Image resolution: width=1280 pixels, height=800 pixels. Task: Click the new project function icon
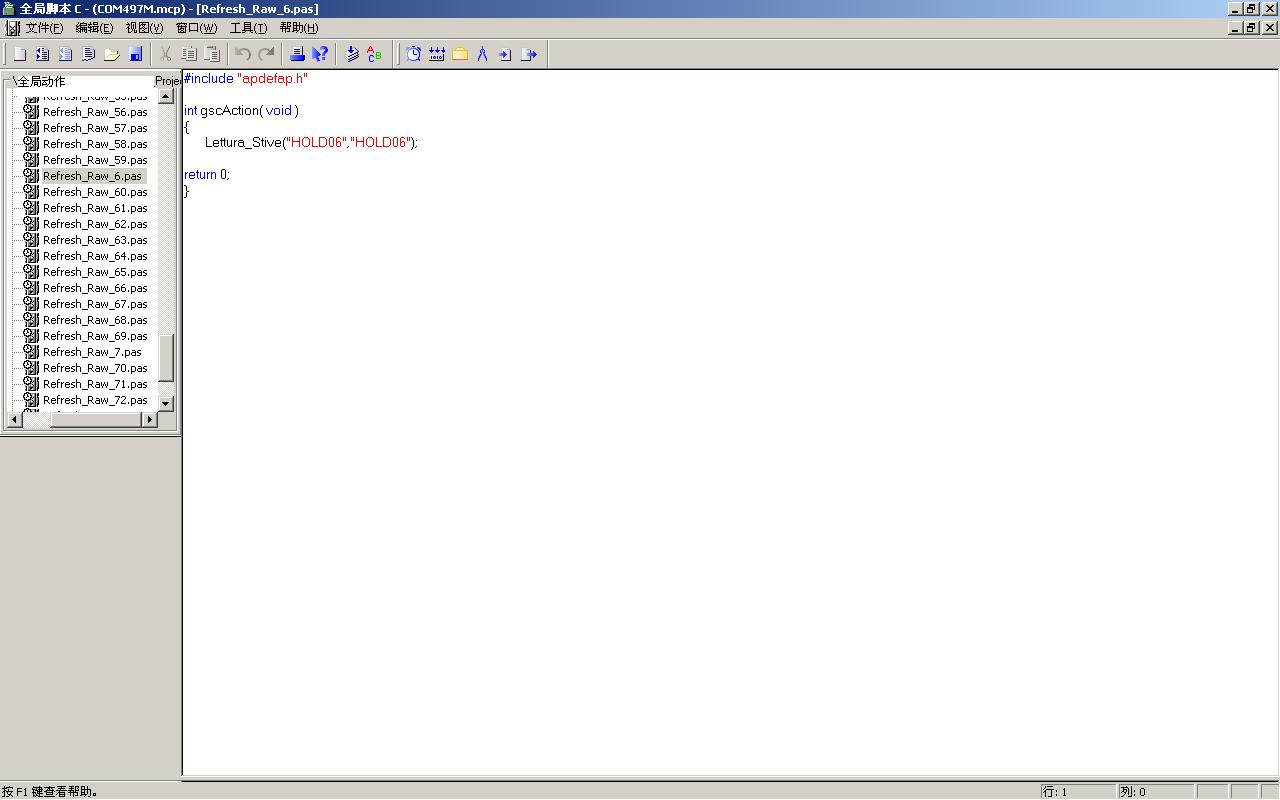click(x=42, y=54)
